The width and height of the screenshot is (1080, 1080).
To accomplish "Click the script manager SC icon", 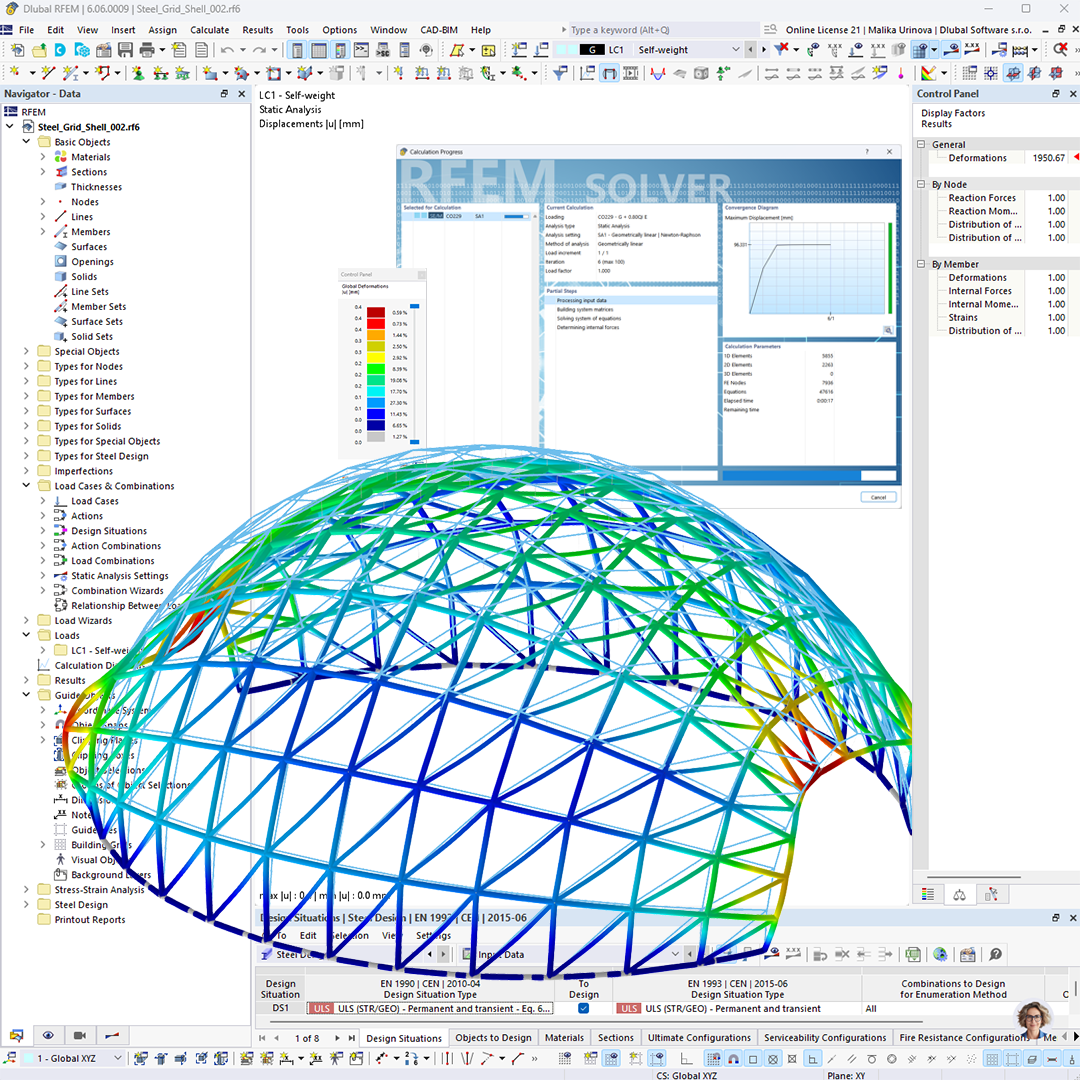I will (383, 50).
